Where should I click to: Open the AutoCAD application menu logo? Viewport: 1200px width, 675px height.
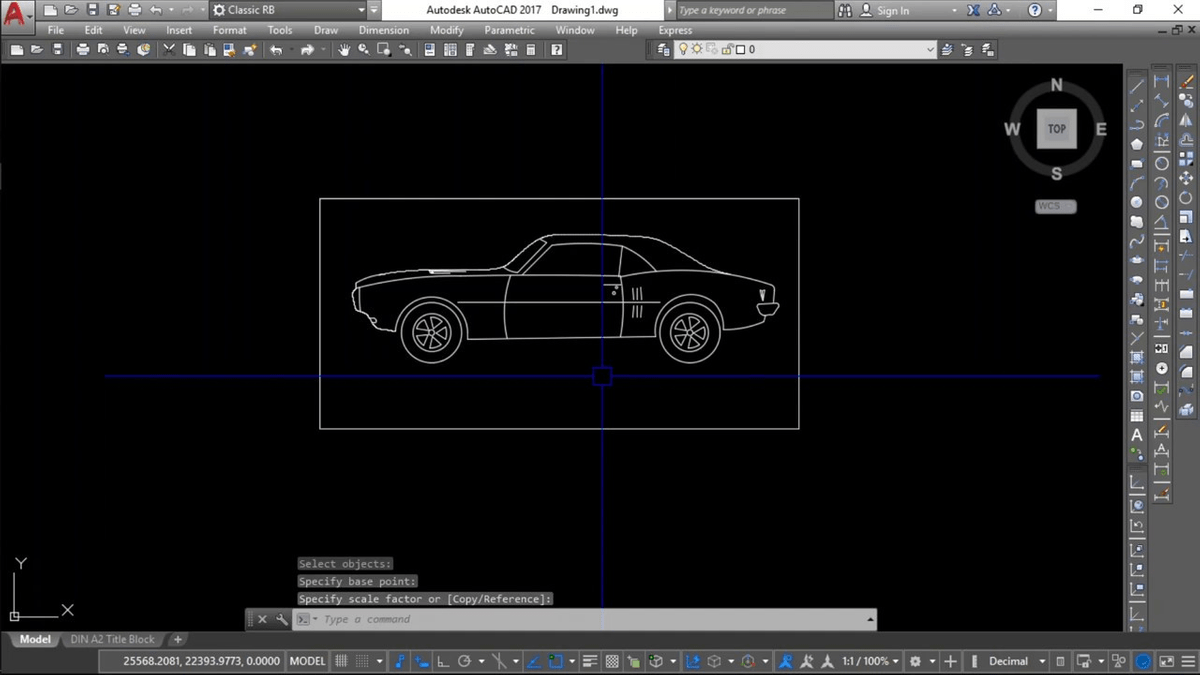(16, 12)
